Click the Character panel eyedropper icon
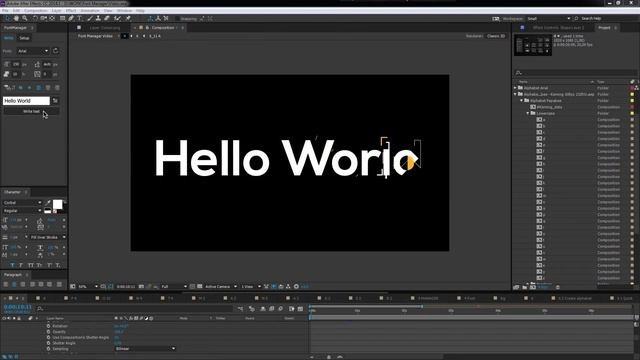Image resolution: width=640 pixels, height=360 pixels. point(48,202)
